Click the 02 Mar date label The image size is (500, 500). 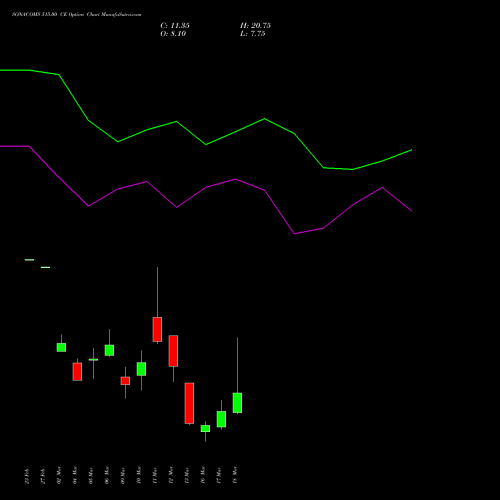[x=59, y=475]
